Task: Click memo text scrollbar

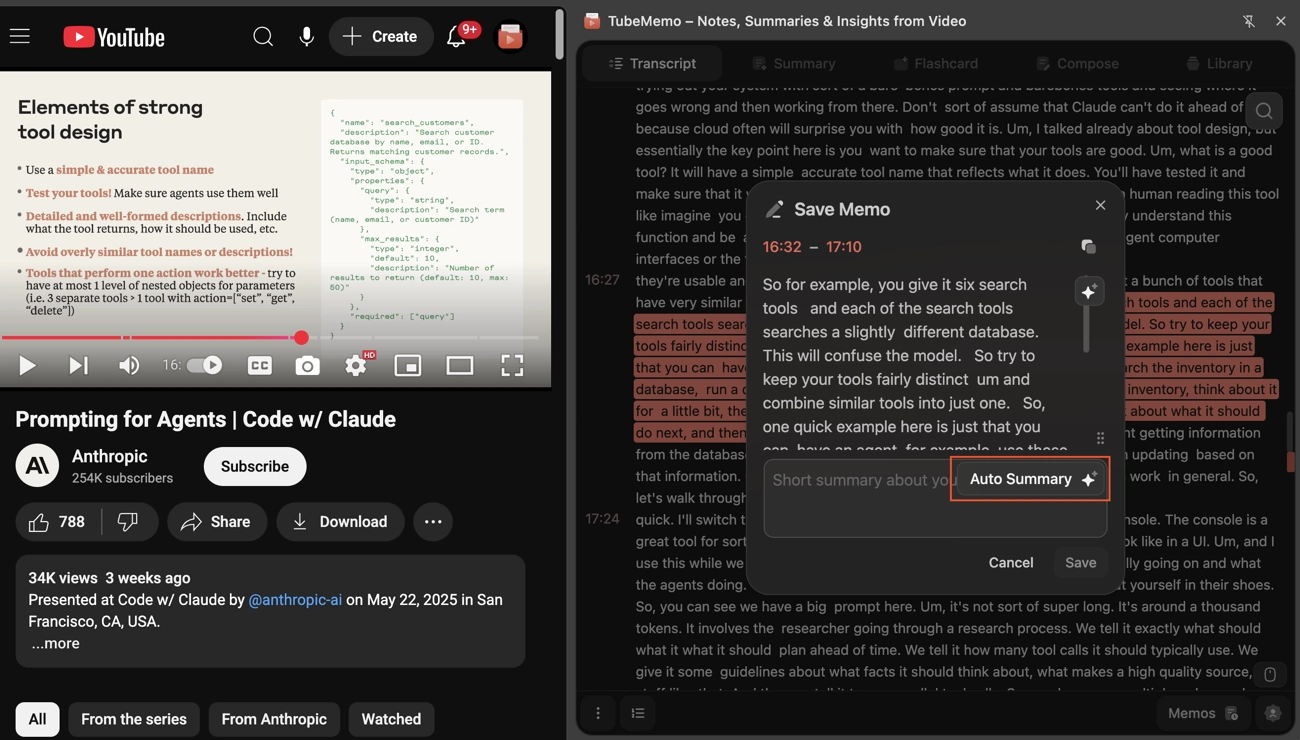Action: [1086, 329]
